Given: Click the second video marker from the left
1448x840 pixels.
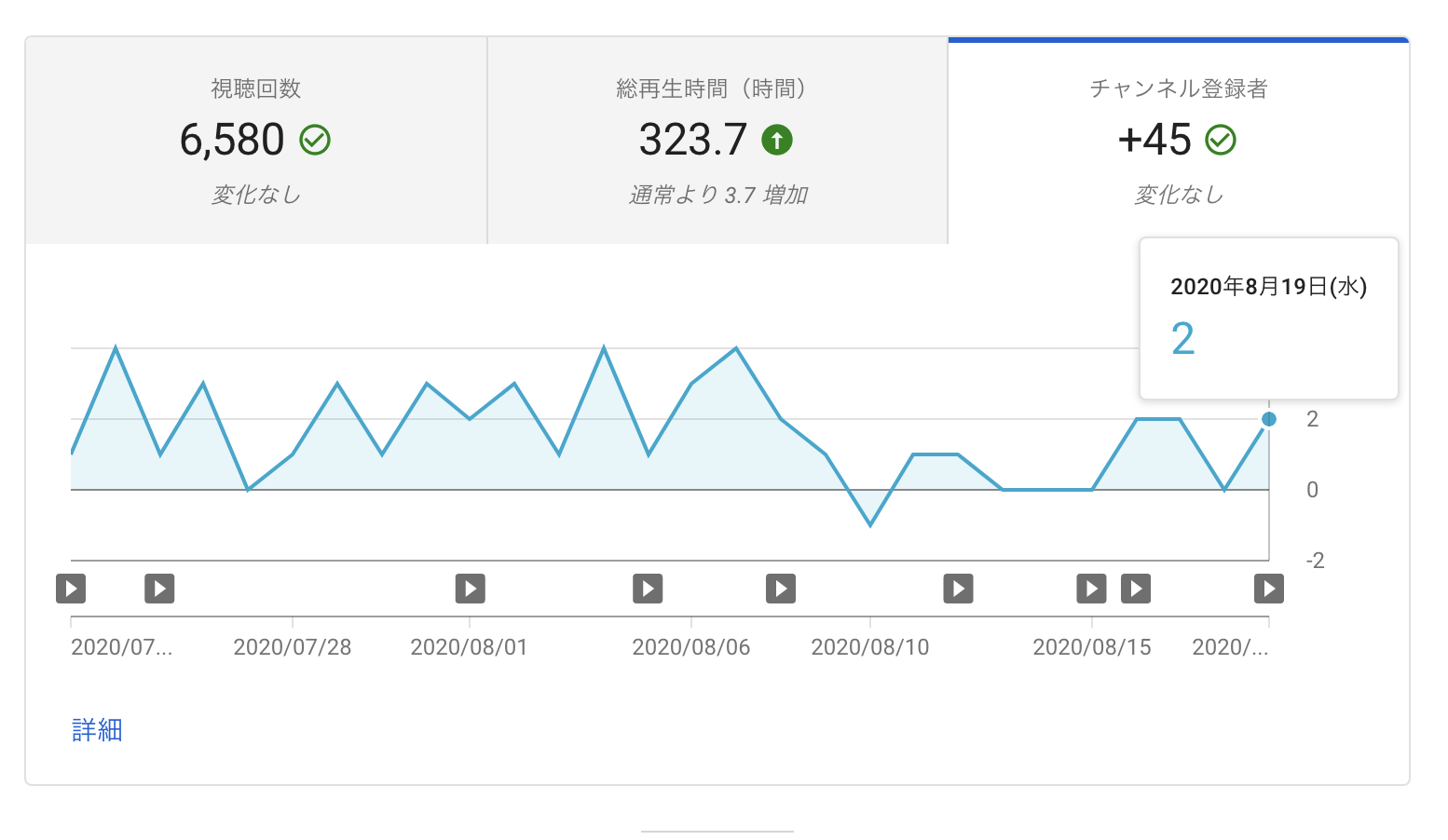Looking at the screenshot, I should (159, 589).
